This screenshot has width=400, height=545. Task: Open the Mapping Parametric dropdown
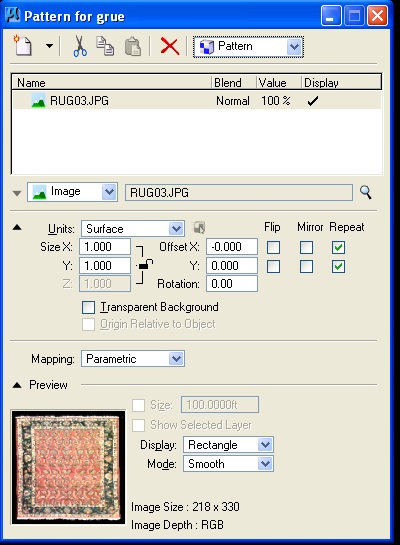pos(133,359)
